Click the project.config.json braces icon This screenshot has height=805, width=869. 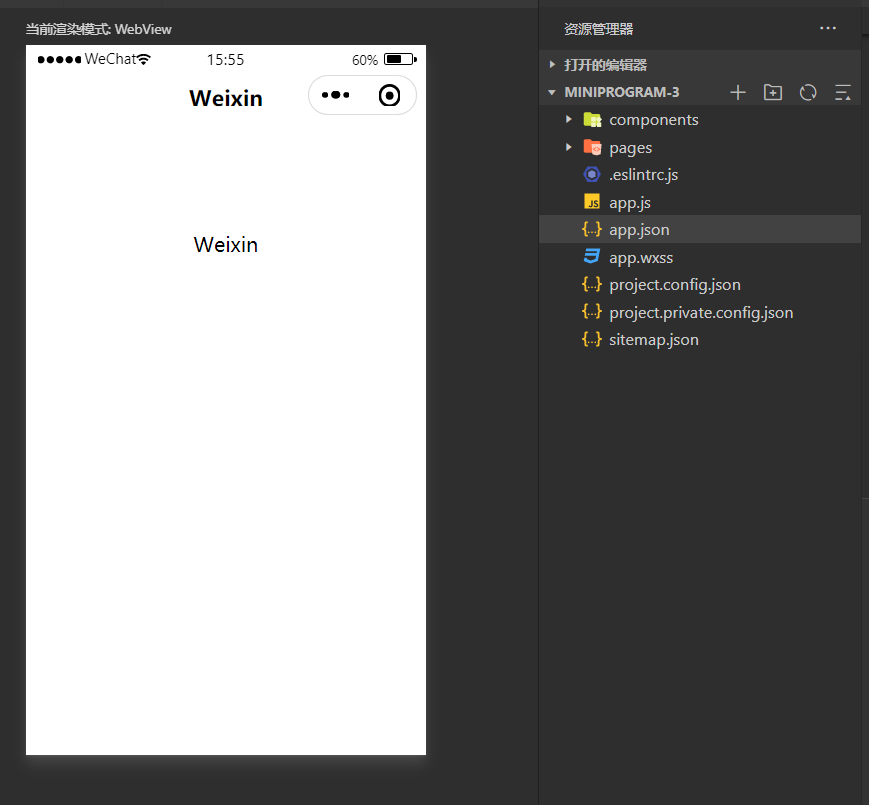[x=592, y=284]
